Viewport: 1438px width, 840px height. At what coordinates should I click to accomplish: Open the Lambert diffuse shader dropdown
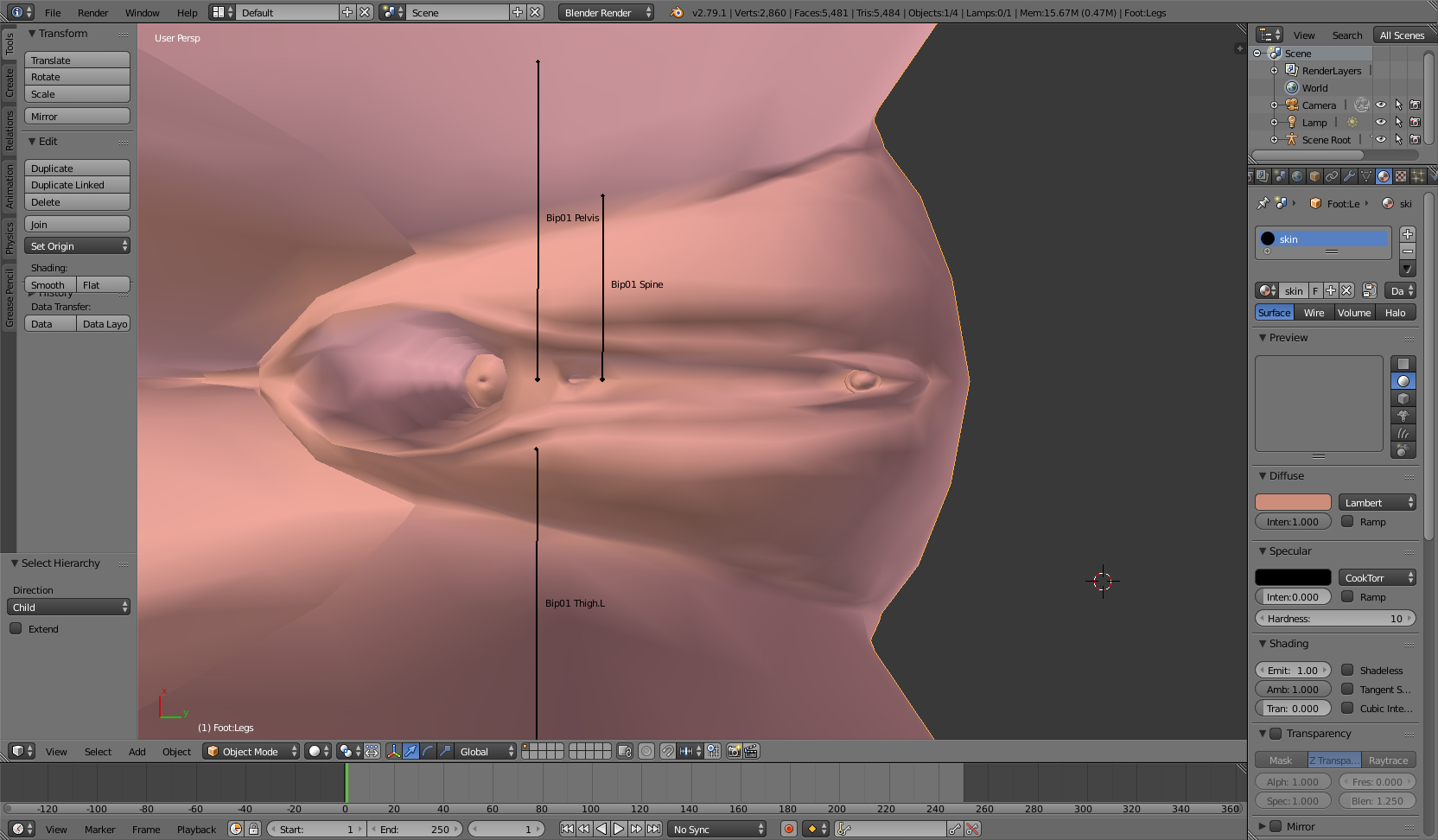point(1377,502)
